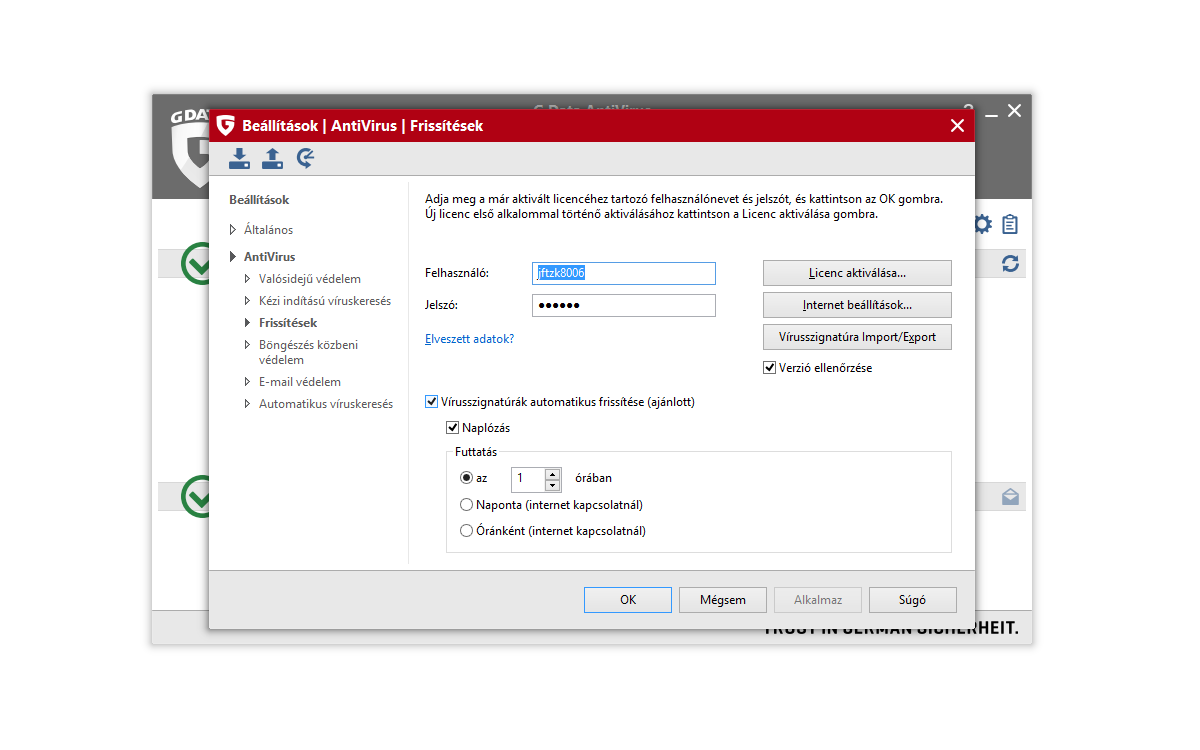This screenshot has width=1200, height=750.
Task: Close the Beállítások settings dialog
Action: pos(957,126)
